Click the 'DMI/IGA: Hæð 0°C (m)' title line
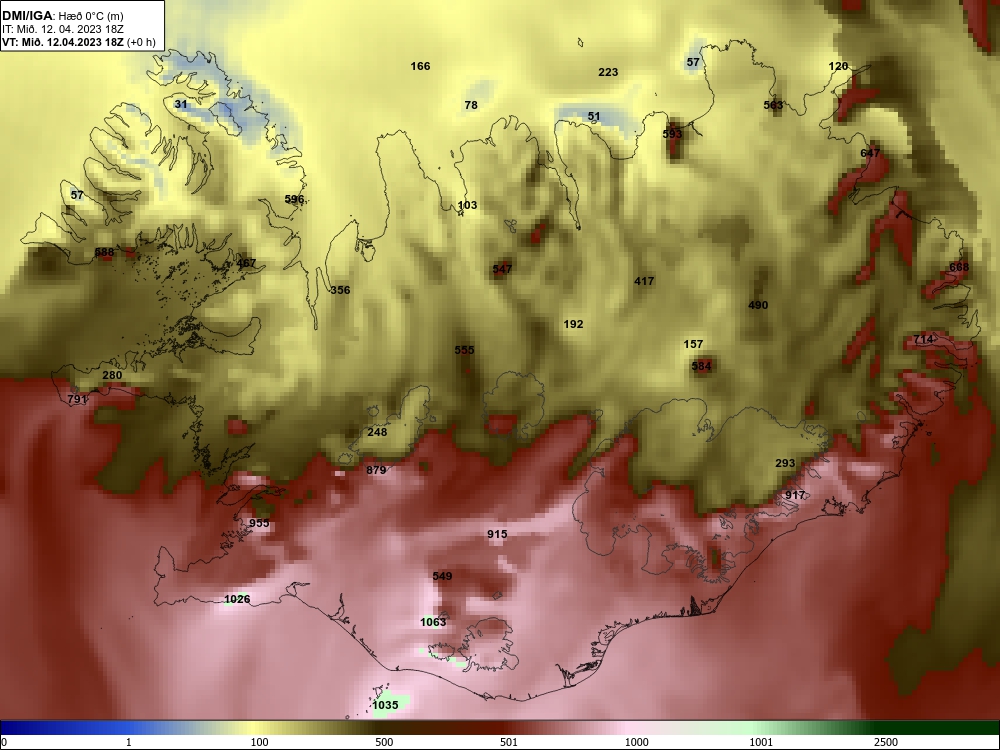 [62, 16]
